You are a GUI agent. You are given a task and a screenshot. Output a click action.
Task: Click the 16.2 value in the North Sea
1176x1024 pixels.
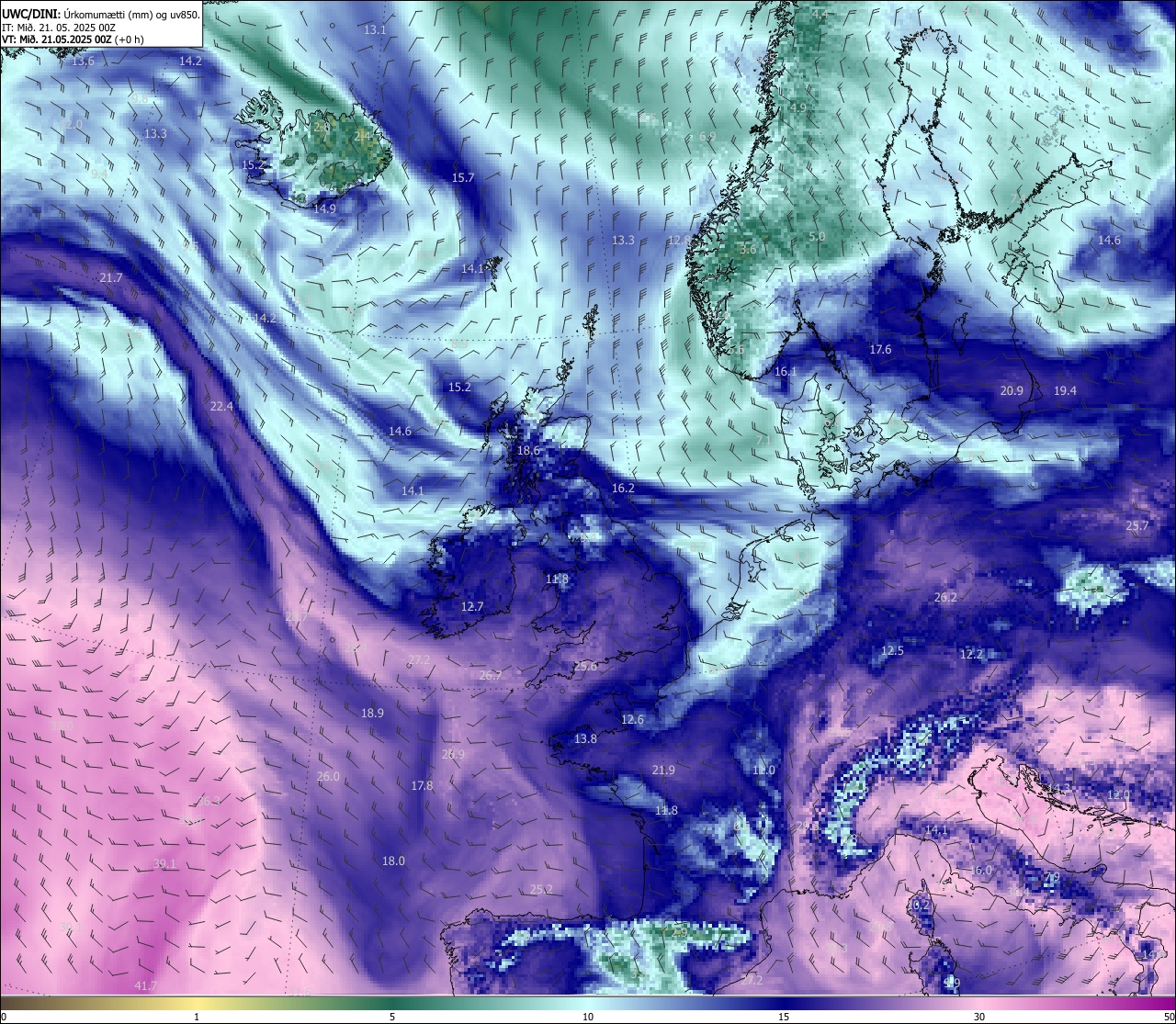pyautogui.click(x=623, y=488)
